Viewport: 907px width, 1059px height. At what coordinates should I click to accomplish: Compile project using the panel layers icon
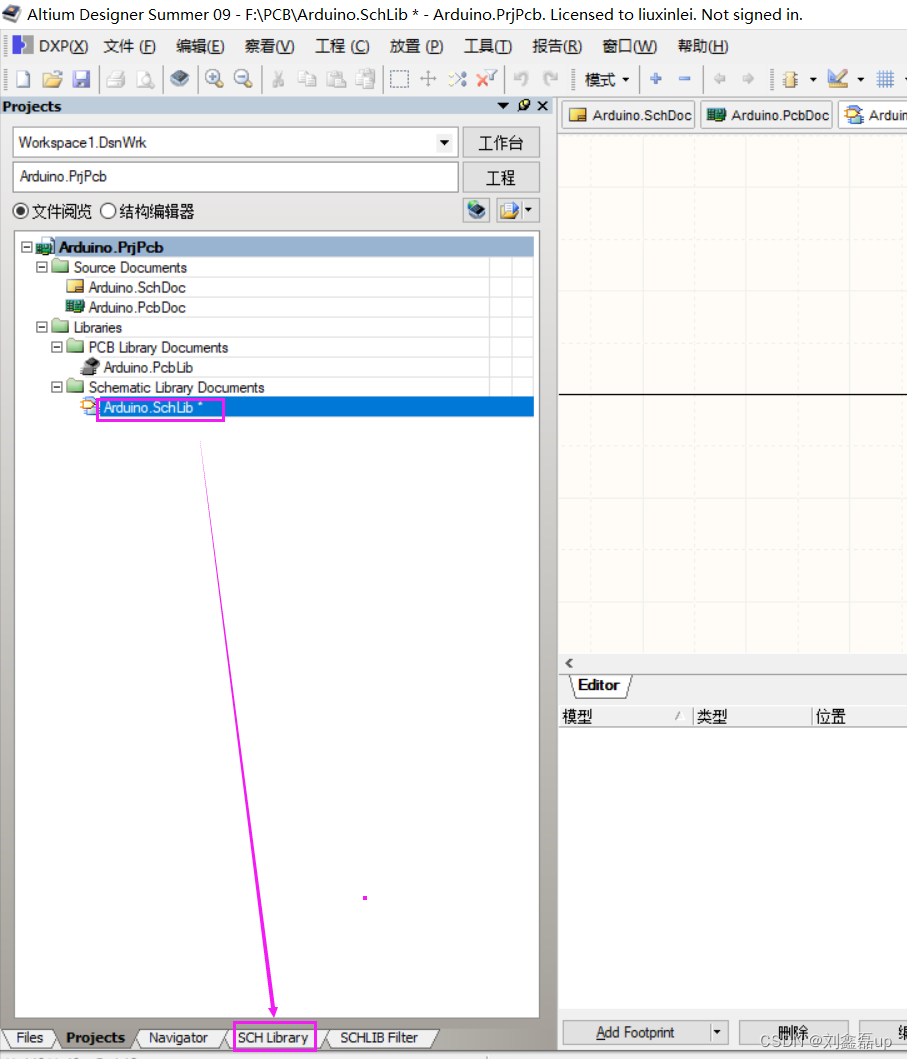(476, 210)
